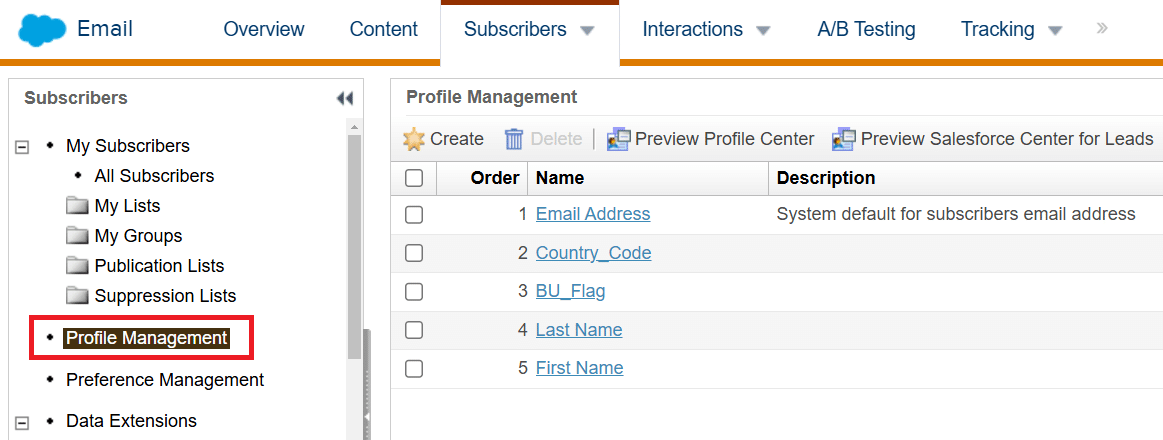The width and height of the screenshot is (1163, 440).
Task: Tick the checkbox for Country_Code row
Action: tap(414, 253)
